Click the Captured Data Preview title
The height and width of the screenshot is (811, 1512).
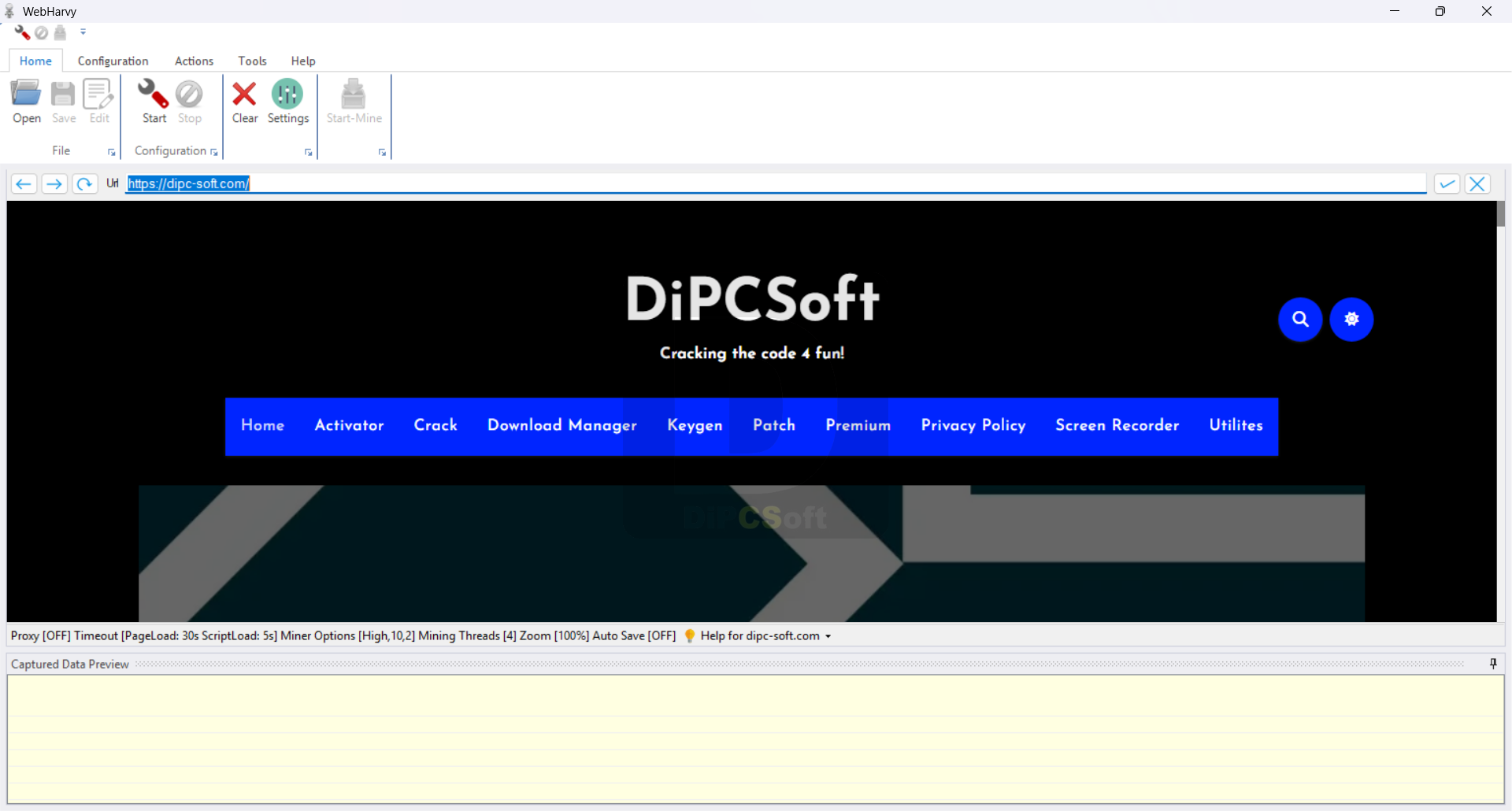(x=70, y=665)
